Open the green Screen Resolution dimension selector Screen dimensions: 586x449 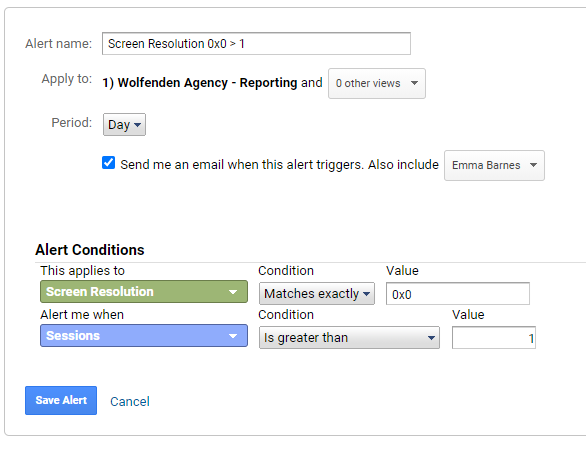pyautogui.click(x=144, y=292)
